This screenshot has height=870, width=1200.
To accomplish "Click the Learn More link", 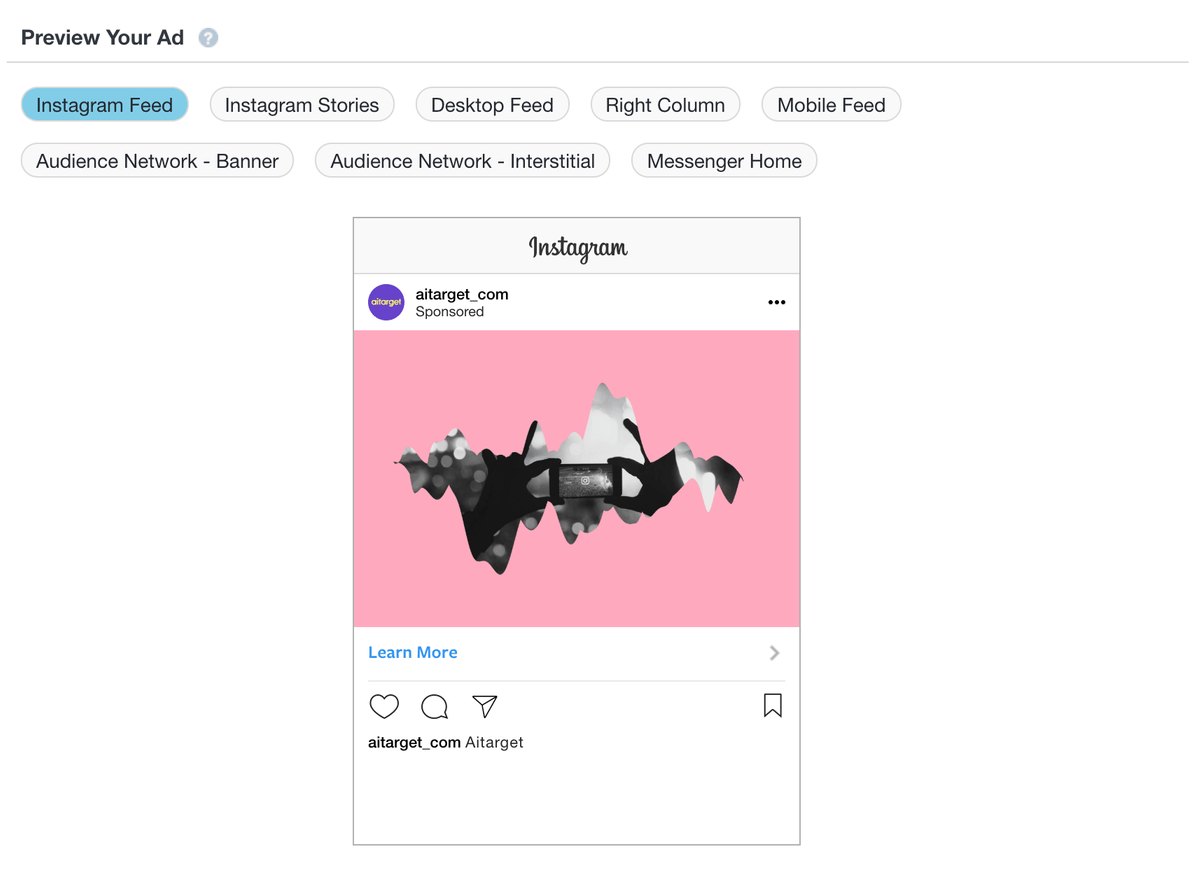I will click(x=413, y=653).
